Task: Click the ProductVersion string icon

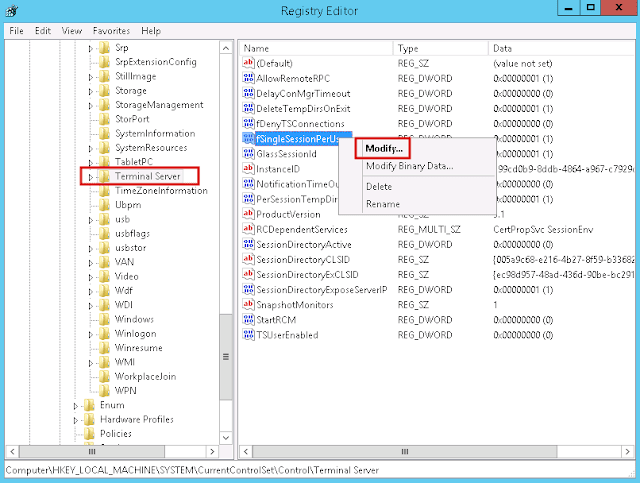Action: [248, 214]
